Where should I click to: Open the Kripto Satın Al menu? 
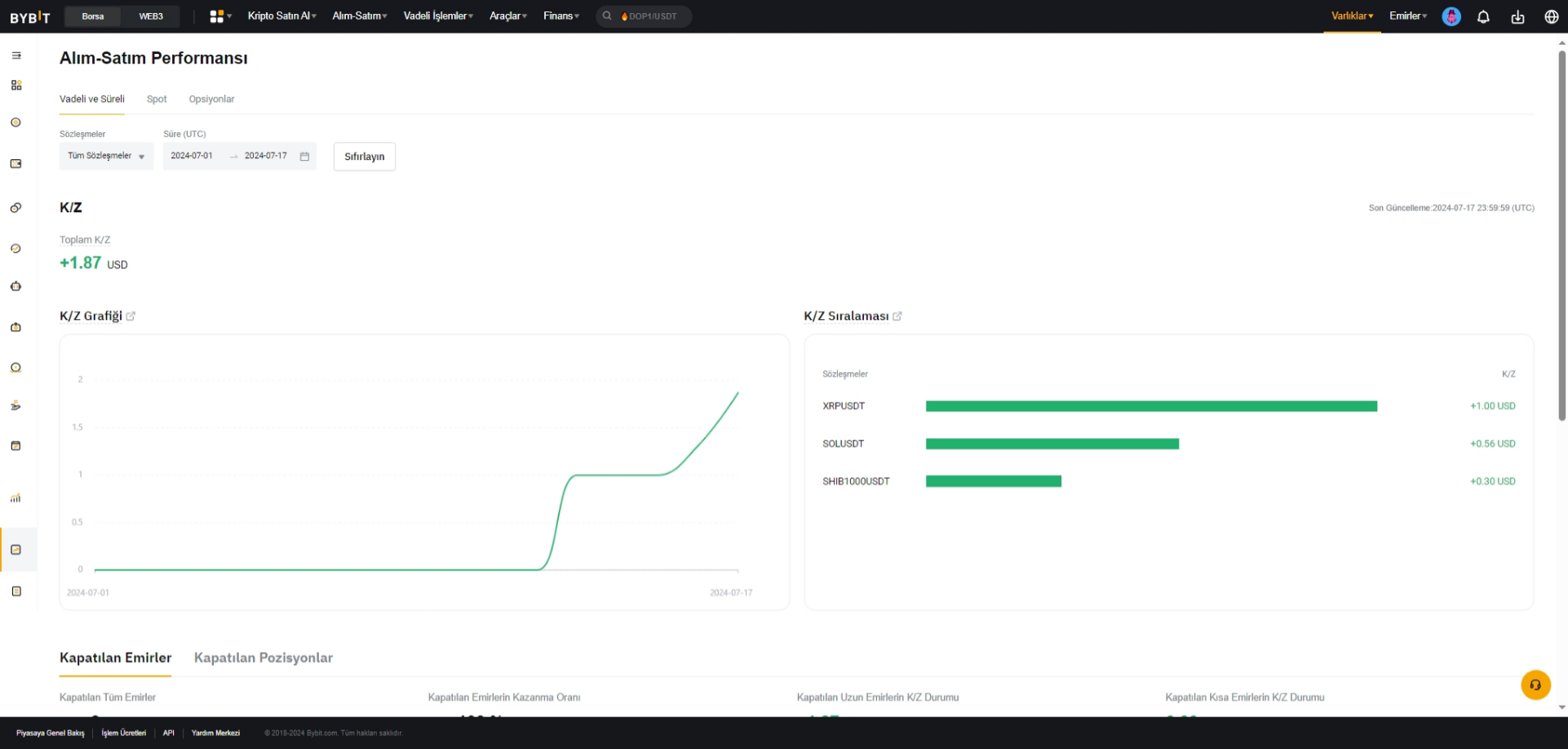click(281, 16)
